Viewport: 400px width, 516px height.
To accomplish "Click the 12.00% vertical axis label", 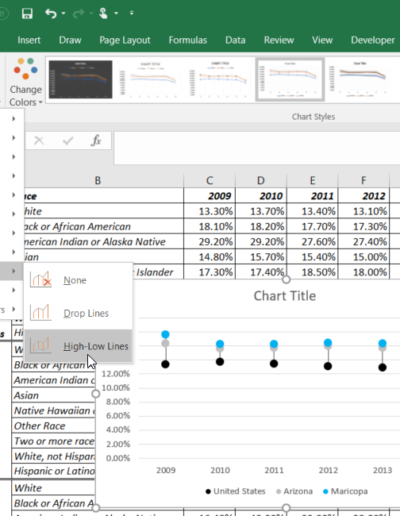I will click(x=116, y=374).
